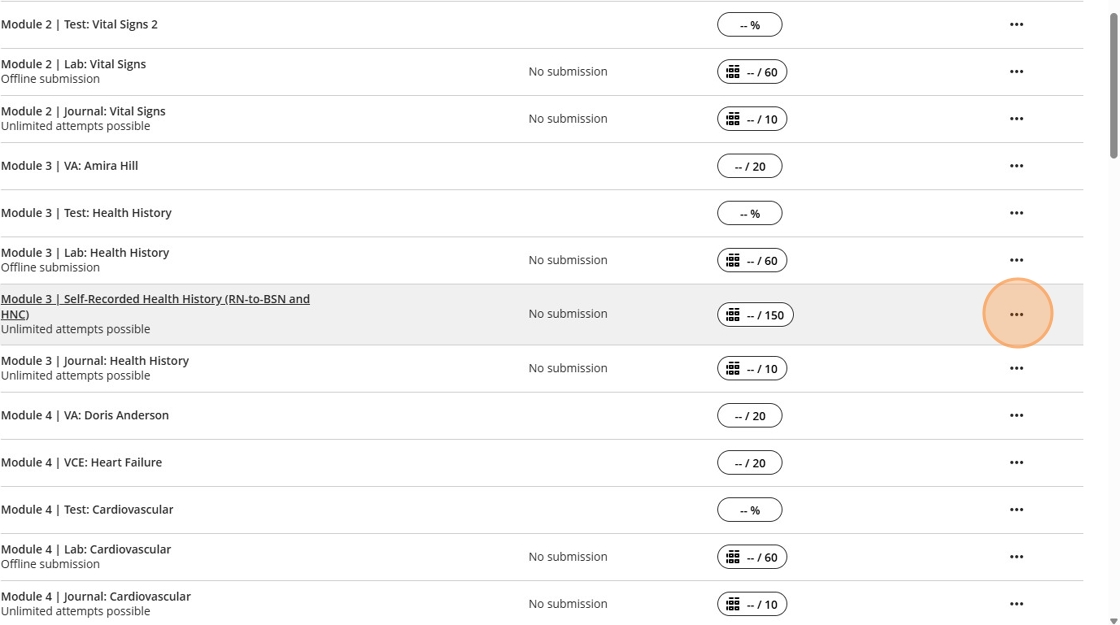Click rubric icon for Module 2 Journal: Vital Signs
The width and height of the screenshot is (1120, 625).
pos(733,119)
